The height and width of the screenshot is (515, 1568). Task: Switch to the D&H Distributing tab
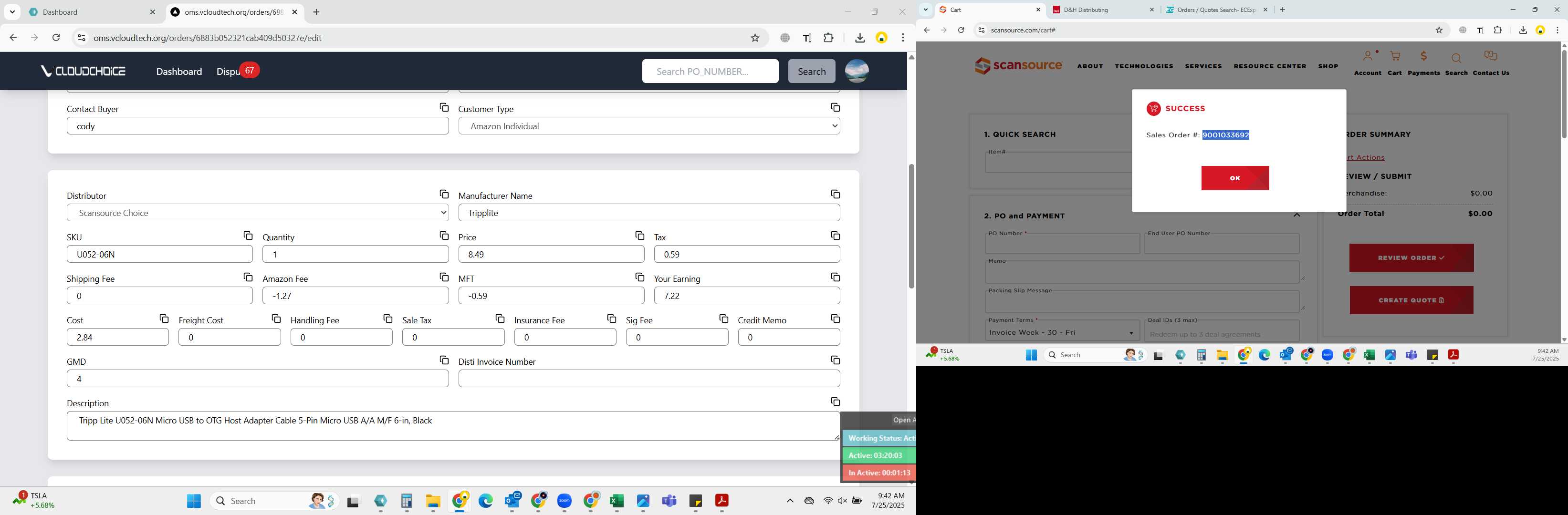[x=1104, y=10]
